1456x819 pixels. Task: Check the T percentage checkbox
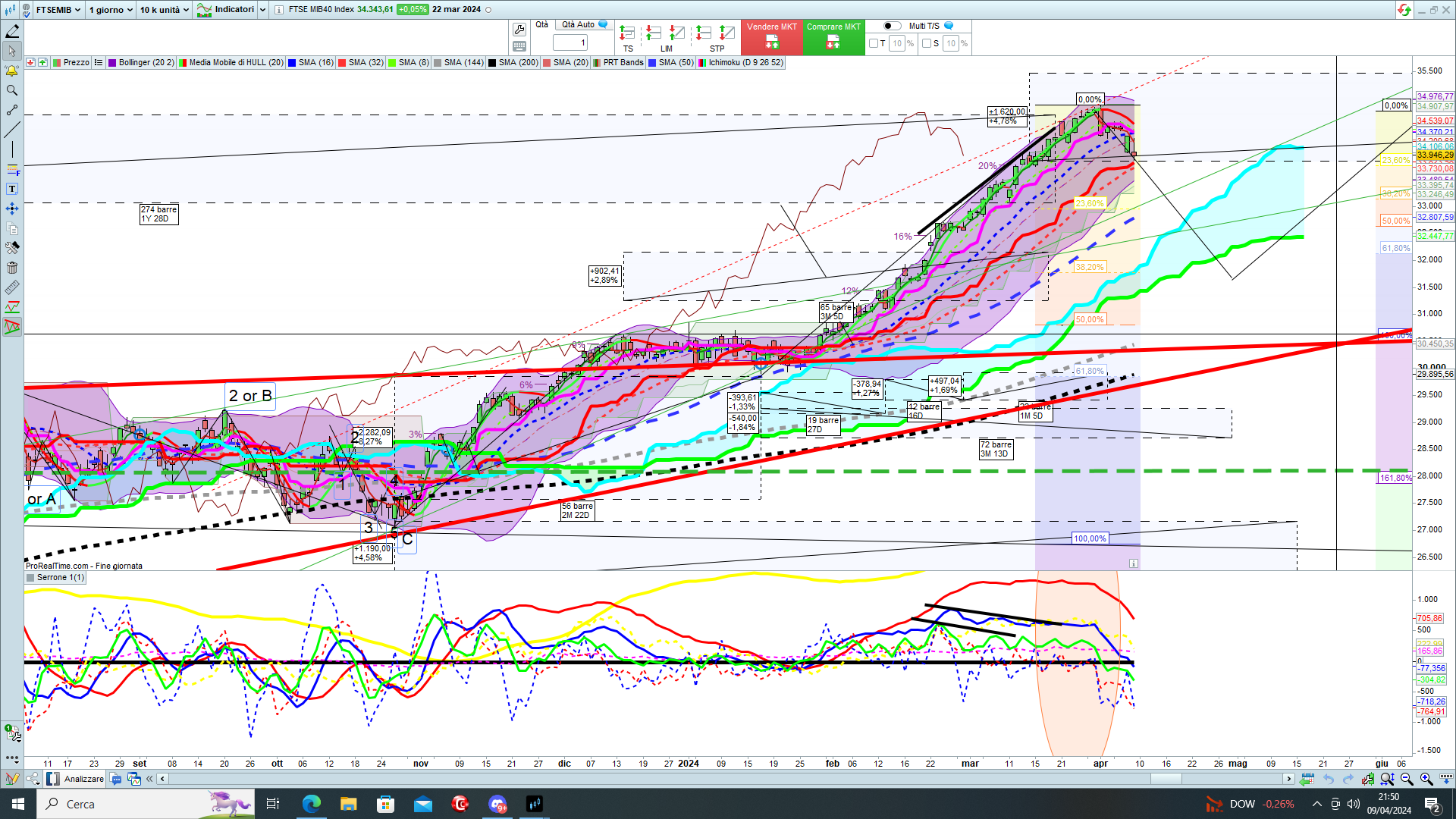[x=874, y=43]
